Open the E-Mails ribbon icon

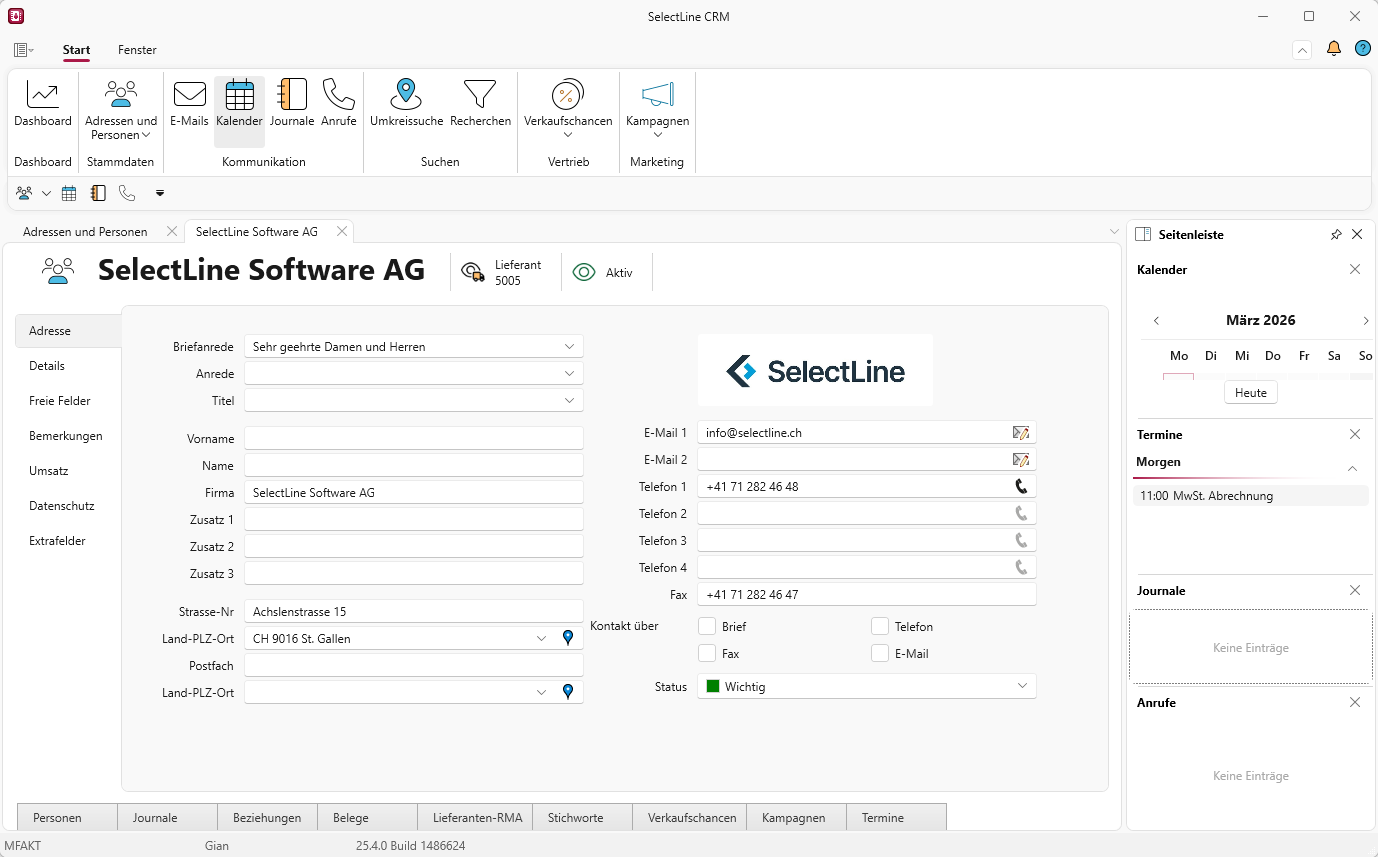[189, 104]
